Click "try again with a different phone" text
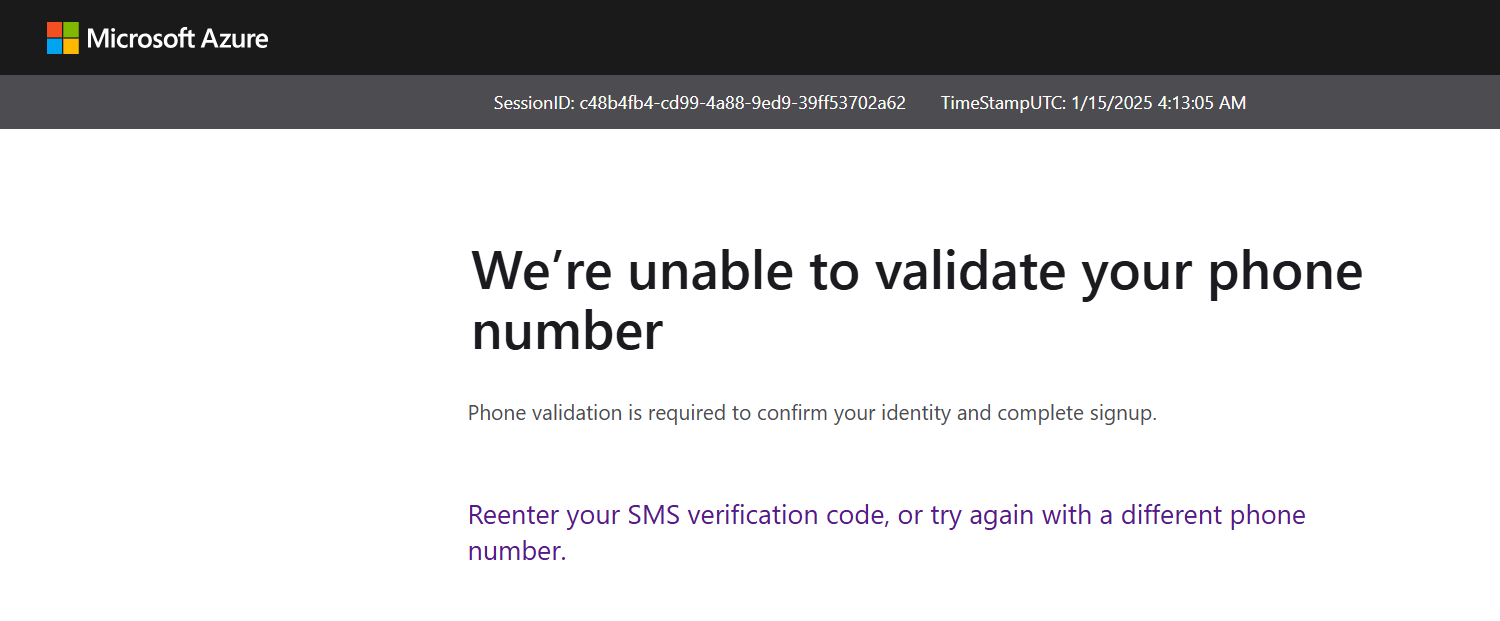 [1118, 516]
